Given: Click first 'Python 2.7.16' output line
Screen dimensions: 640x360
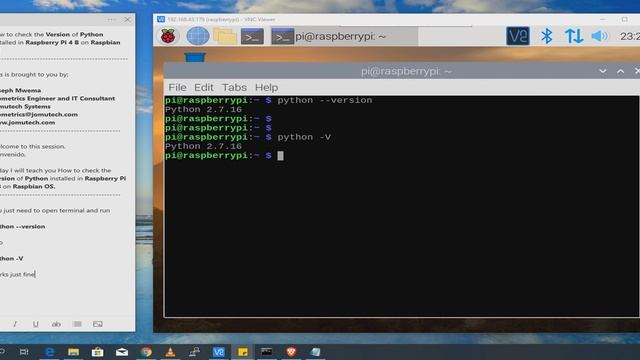Looking at the screenshot, I should pos(203,109).
